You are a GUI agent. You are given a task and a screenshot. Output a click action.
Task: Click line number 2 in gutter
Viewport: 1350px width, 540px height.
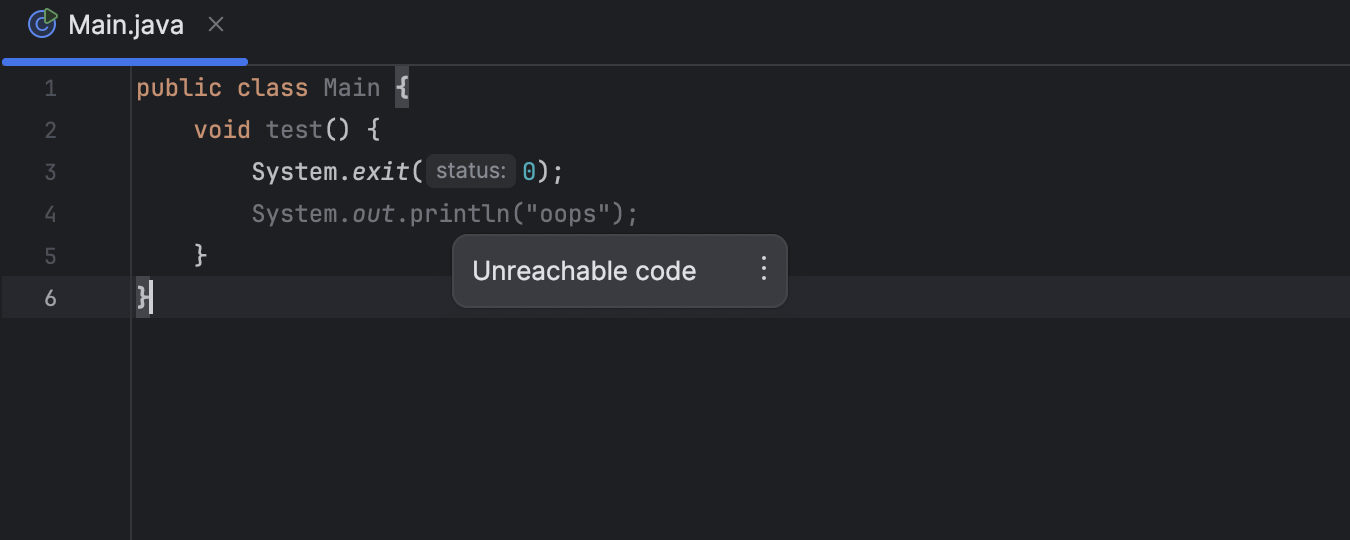point(50,130)
